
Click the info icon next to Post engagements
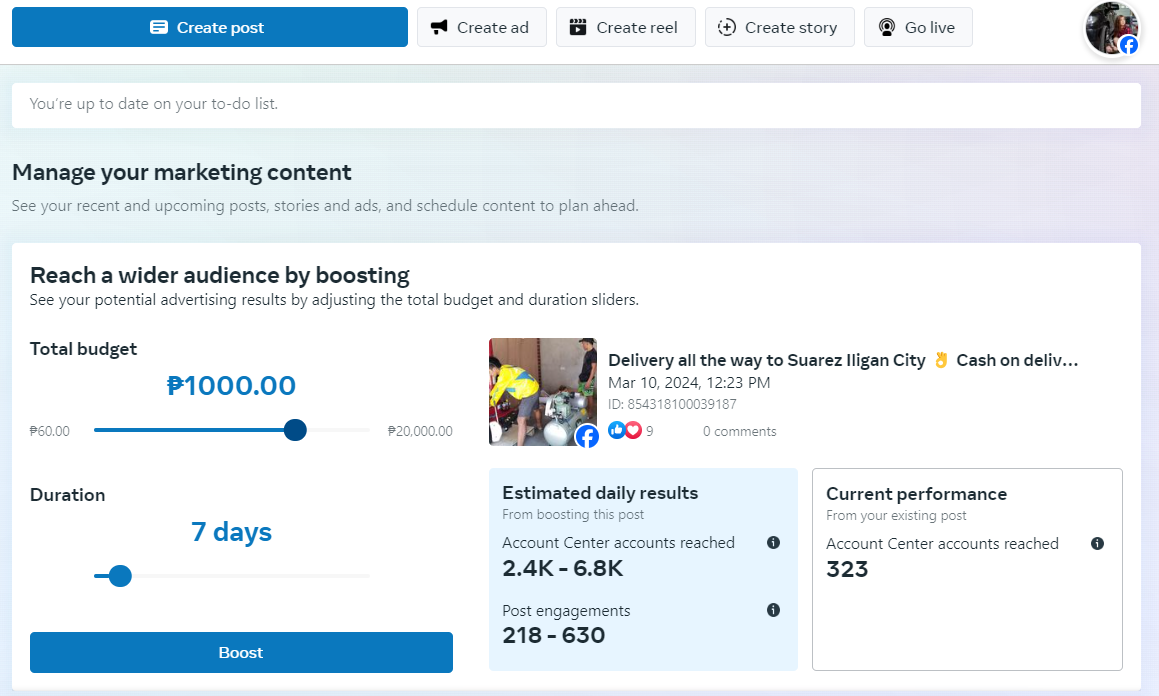[x=773, y=610]
